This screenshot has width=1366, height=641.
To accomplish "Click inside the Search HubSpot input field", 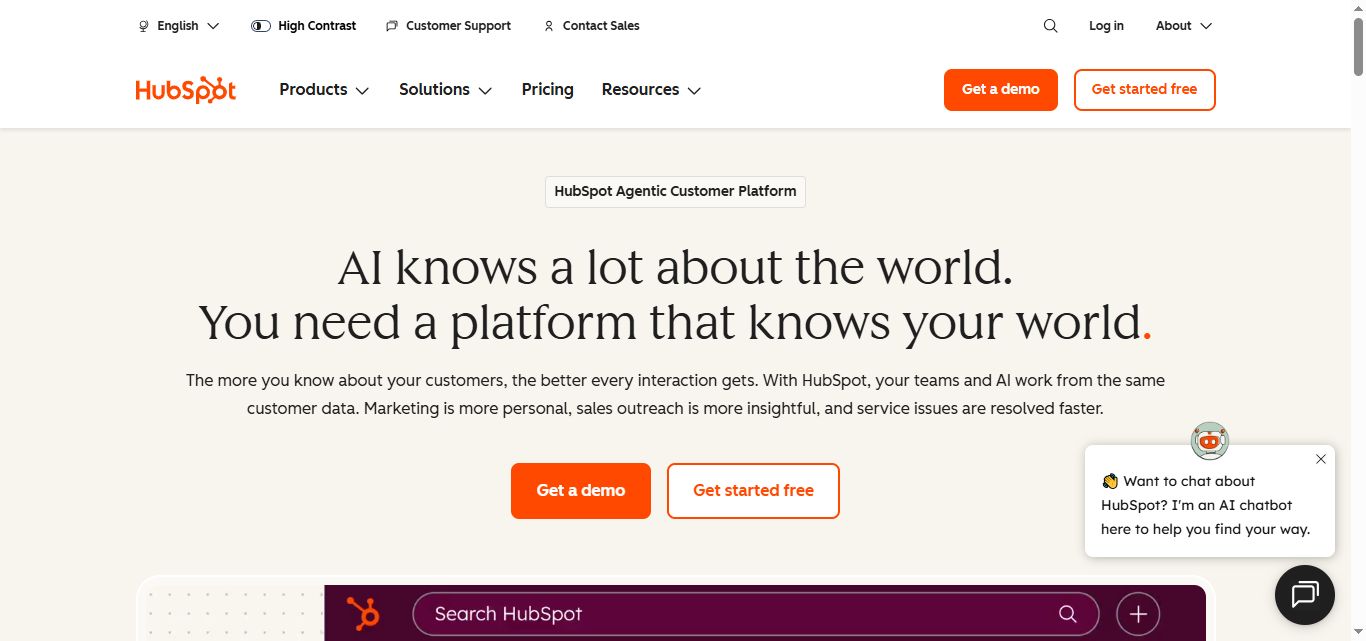I will (700, 613).
